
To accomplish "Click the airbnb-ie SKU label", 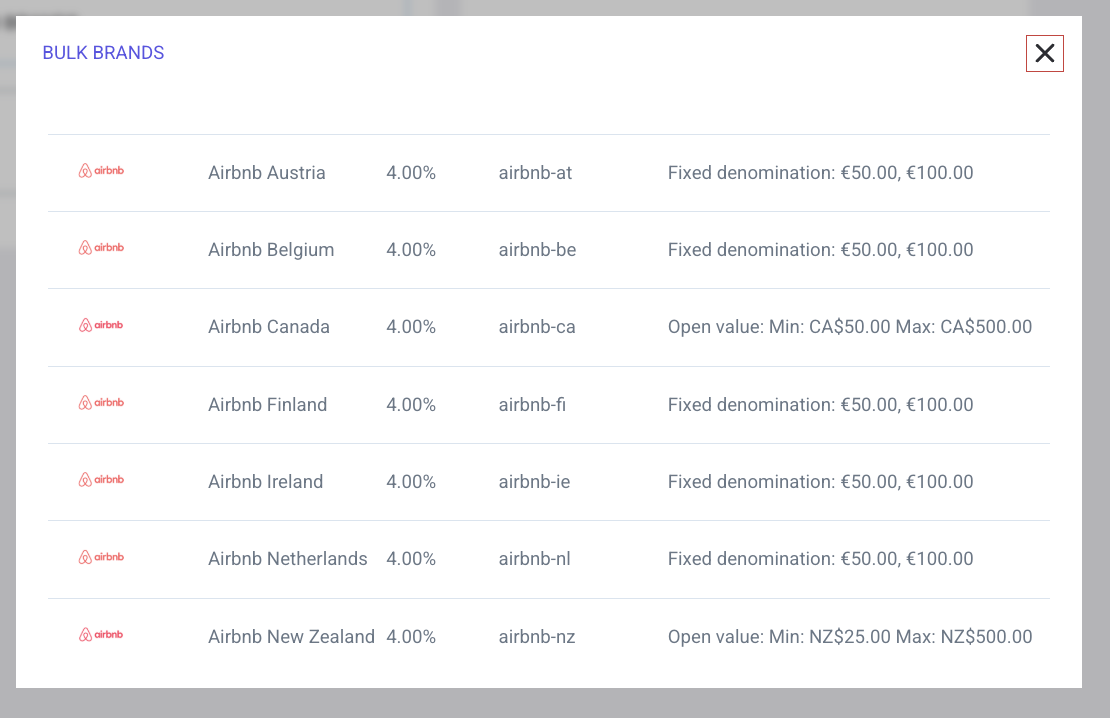I will click(534, 481).
